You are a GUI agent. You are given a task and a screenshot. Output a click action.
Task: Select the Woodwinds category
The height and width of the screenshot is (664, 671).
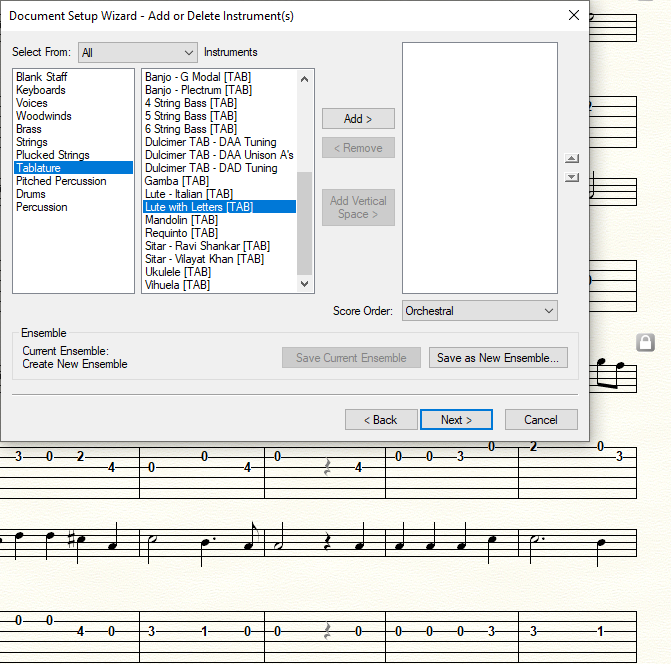pos(44,116)
